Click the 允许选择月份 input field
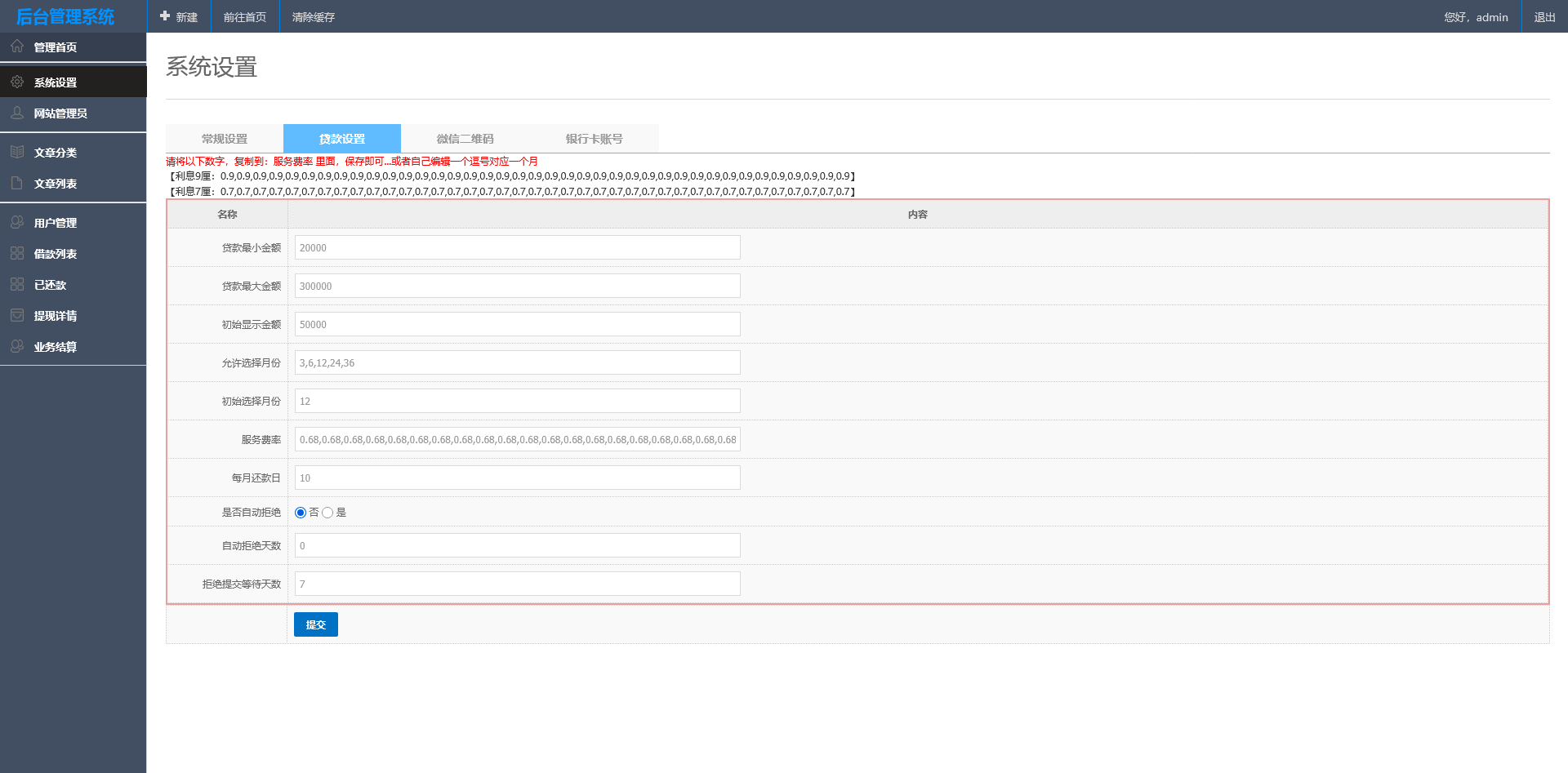Screen dimensions: 1568x773 coord(518,362)
